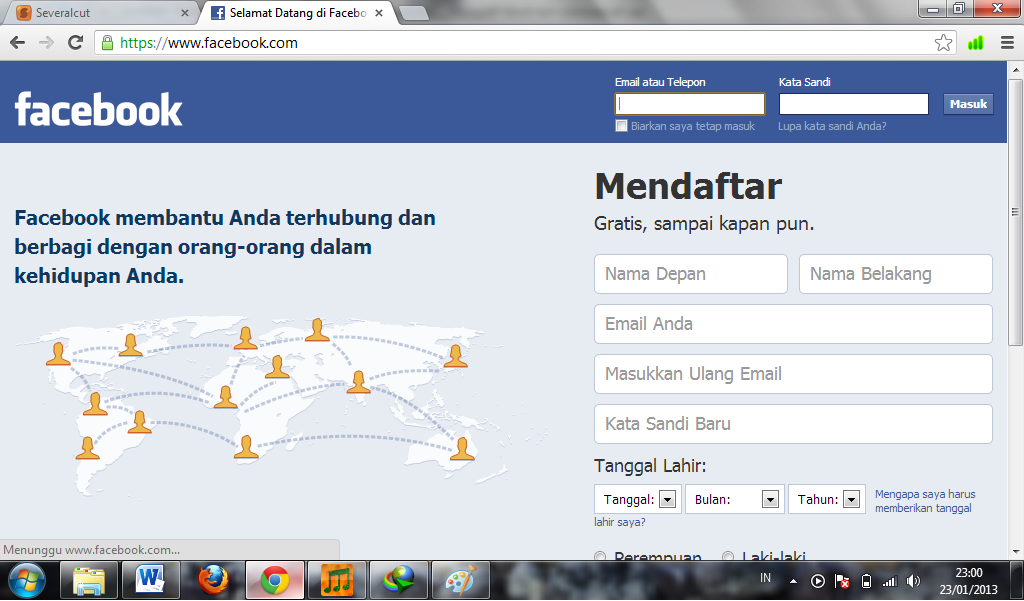Go back with browser back arrow
The width and height of the screenshot is (1024, 601).
(18, 43)
